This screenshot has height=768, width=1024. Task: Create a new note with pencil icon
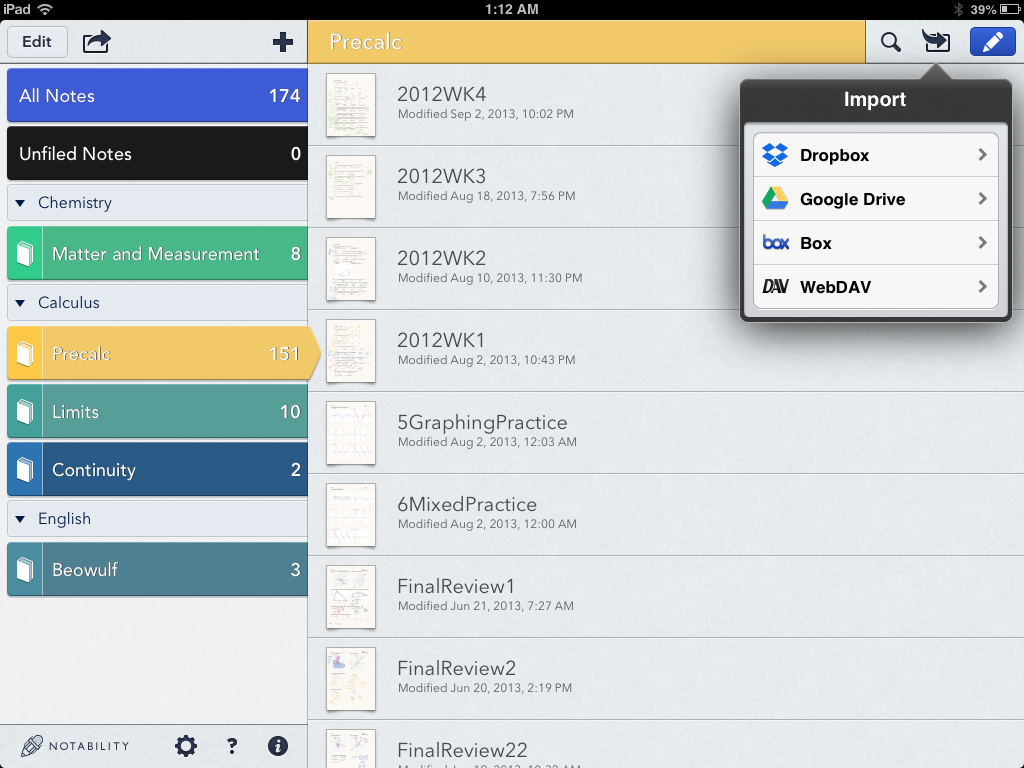tap(992, 42)
